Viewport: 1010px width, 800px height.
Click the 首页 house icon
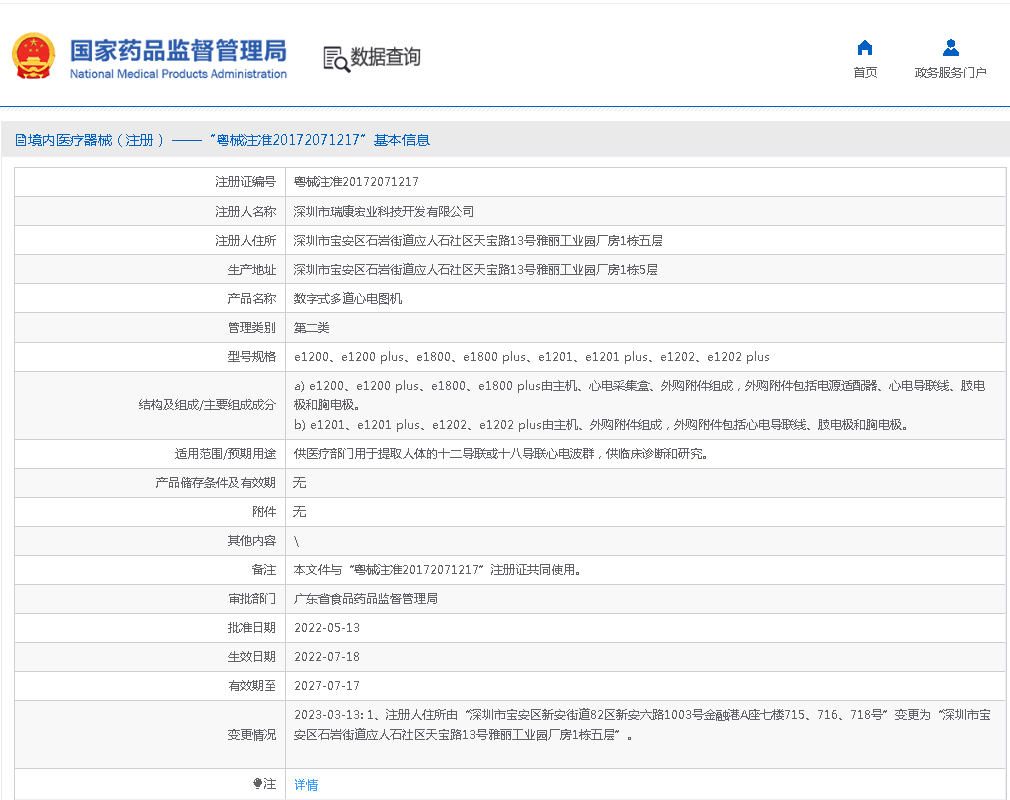point(865,48)
